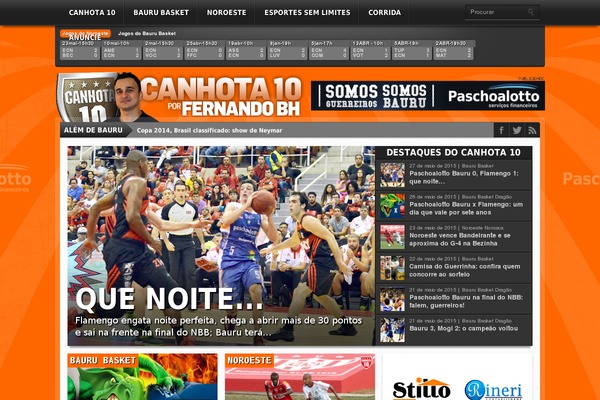Click thumbnail for Noroeste vence Bandeirante
The width and height of the screenshot is (600, 400).
392,237
